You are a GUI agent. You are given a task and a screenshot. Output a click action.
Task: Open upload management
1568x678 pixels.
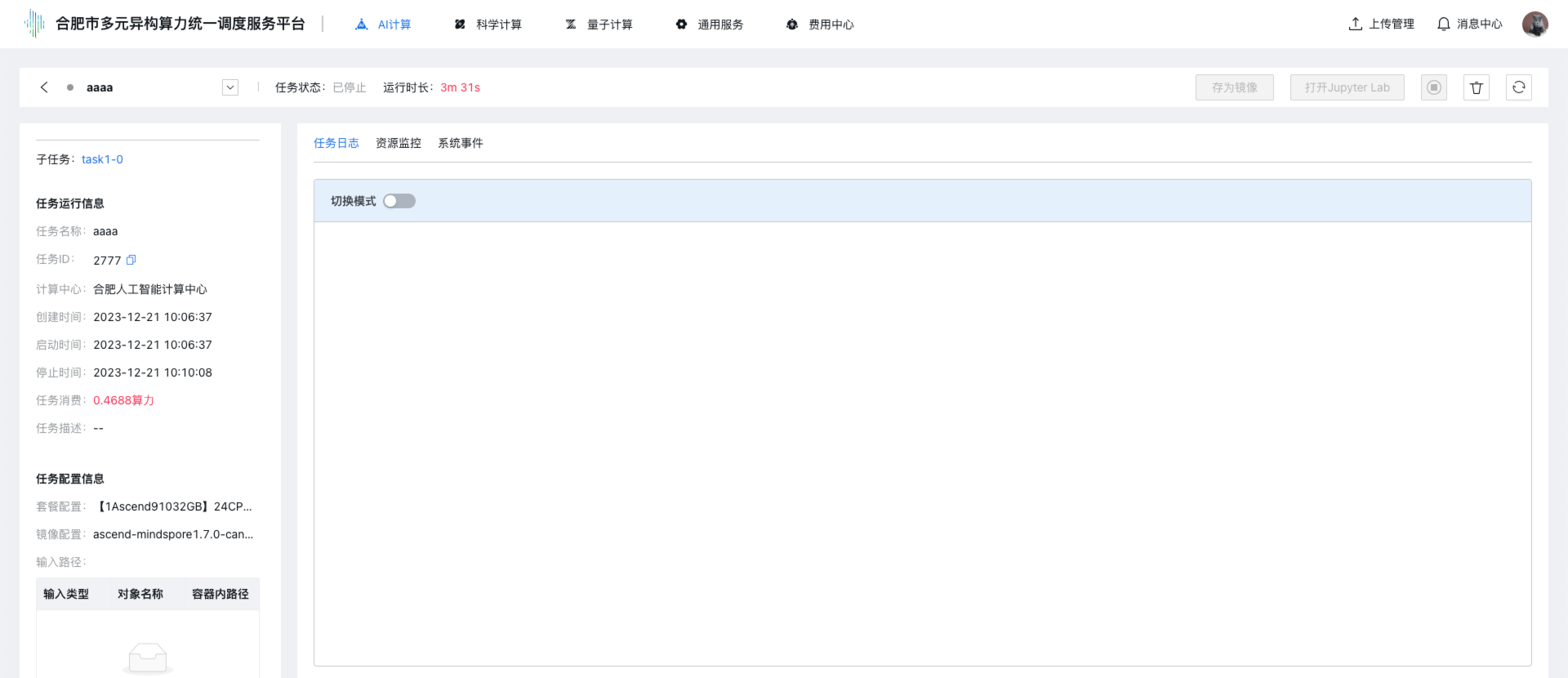[x=1381, y=25]
